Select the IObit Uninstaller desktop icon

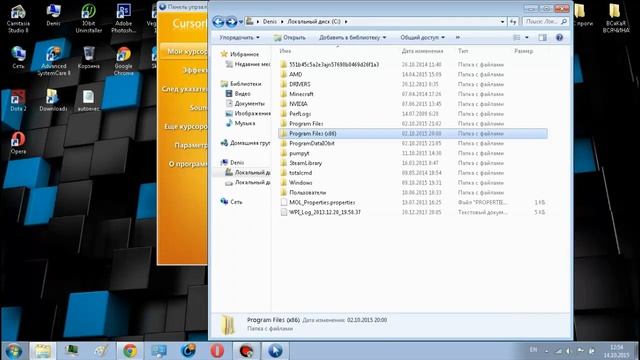89,19
